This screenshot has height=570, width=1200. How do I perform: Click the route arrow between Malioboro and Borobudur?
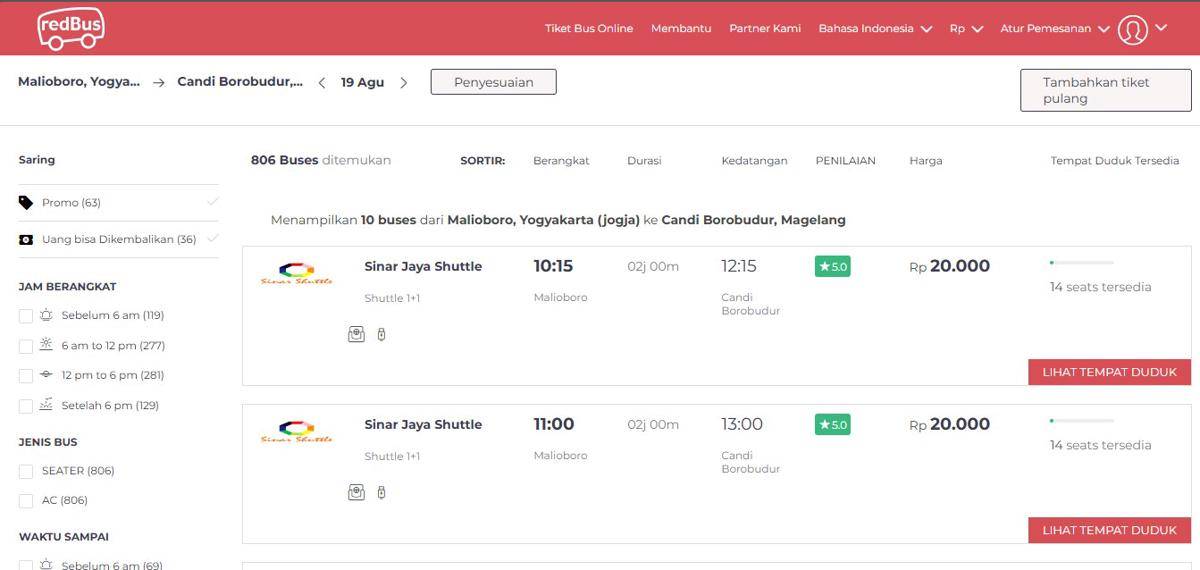pos(159,83)
